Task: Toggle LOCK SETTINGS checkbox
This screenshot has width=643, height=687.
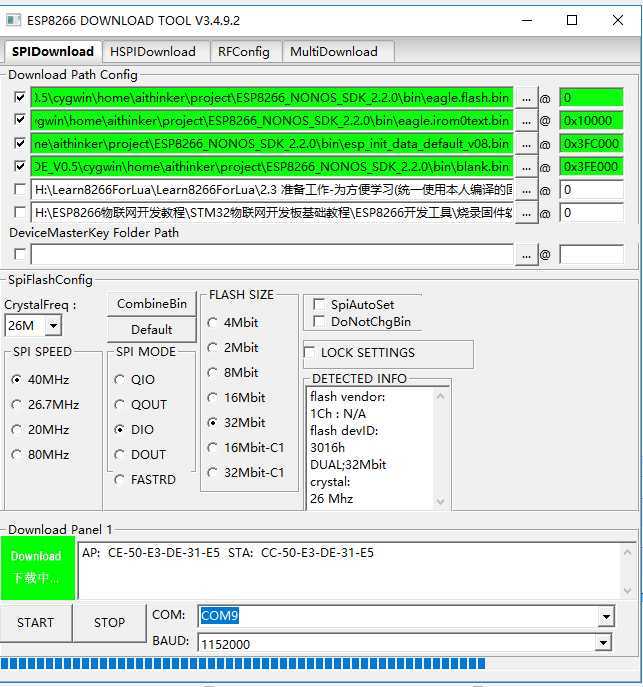Action: coord(309,352)
